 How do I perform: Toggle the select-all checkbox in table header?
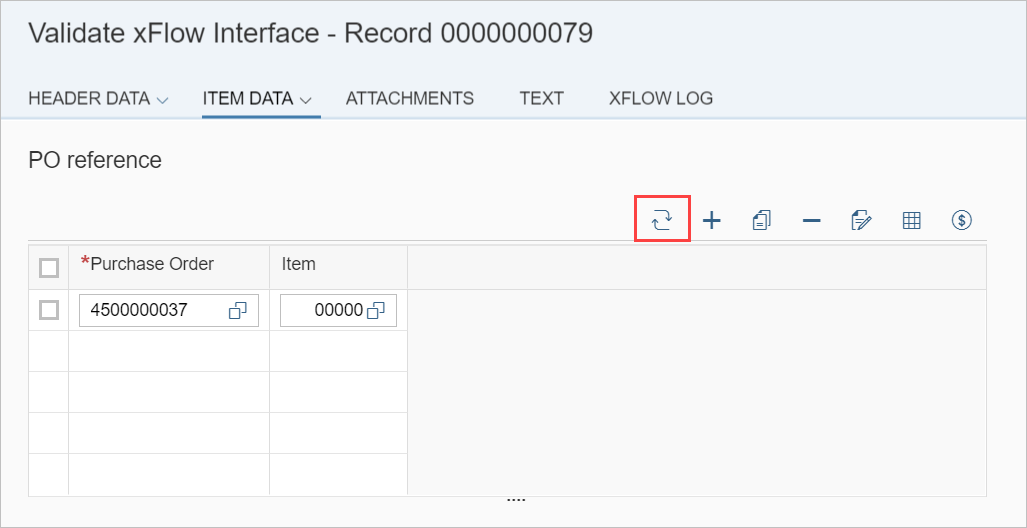coord(48,267)
